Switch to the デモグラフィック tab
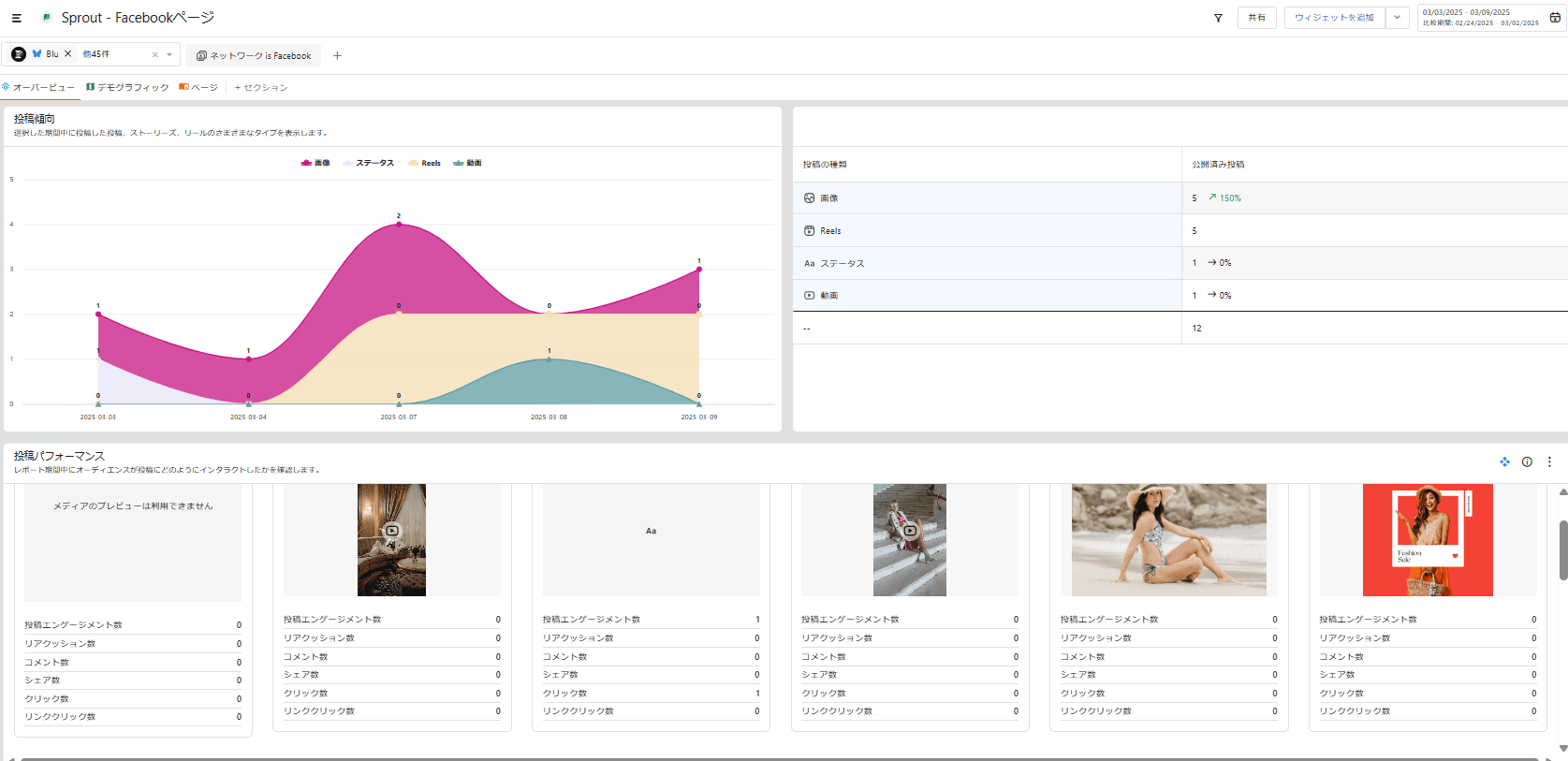This screenshot has width=1568, height=761. pyautogui.click(x=128, y=88)
